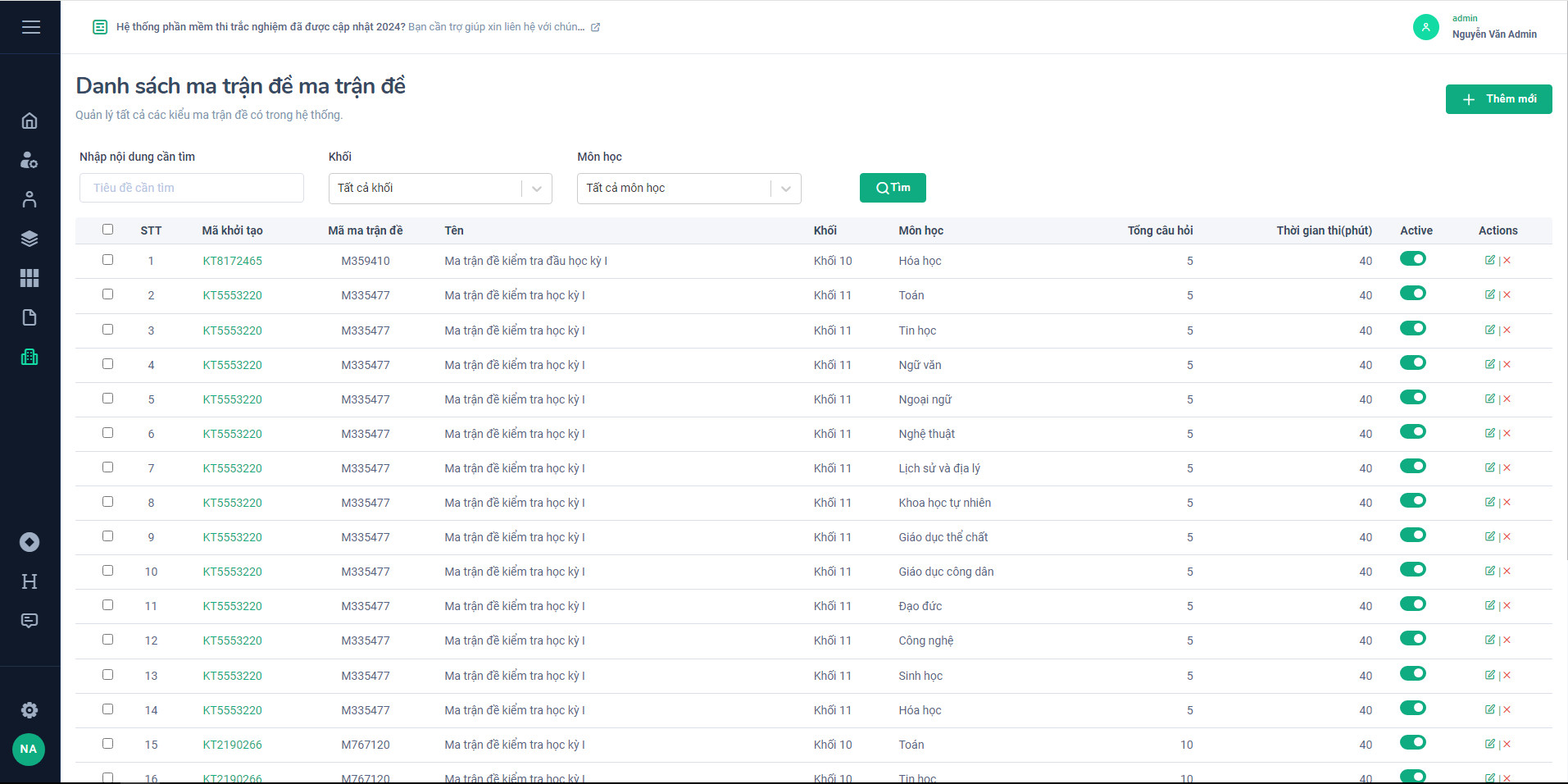Open the layers stack sidebar icon
1568x784 pixels.
pyautogui.click(x=30, y=239)
